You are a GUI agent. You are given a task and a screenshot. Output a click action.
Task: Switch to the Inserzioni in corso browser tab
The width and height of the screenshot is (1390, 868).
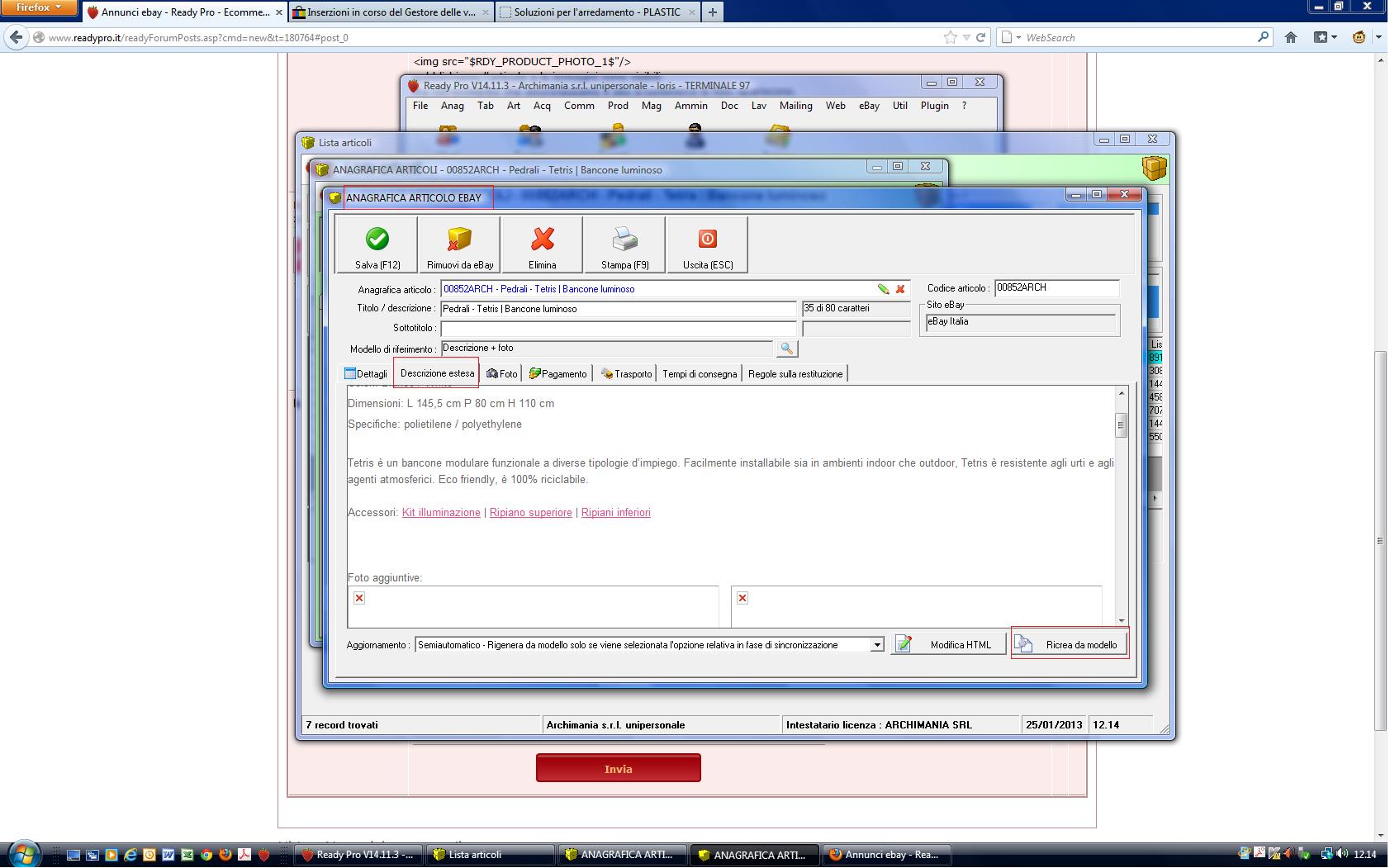pyautogui.click(x=391, y=12)
